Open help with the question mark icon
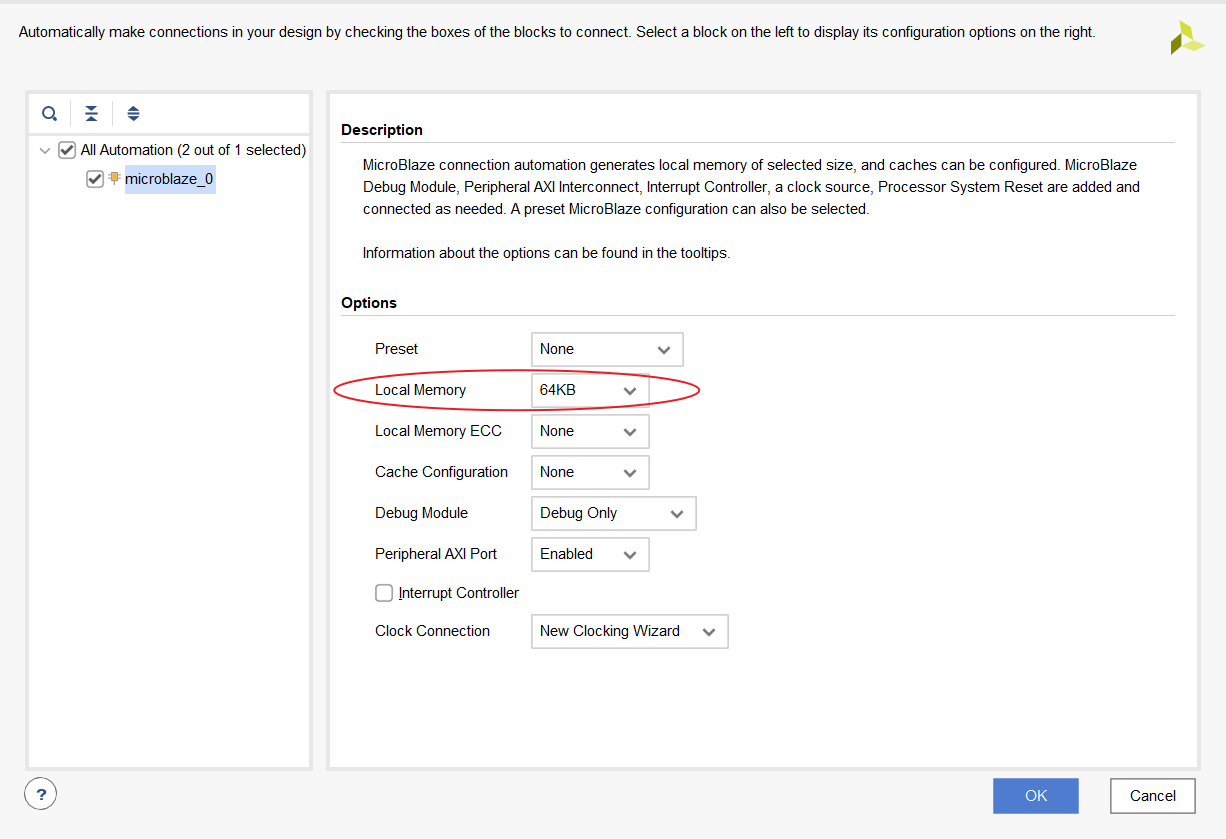Image resolution: width=1226 pixels, height=839 pixels. (x=40, y=795)
